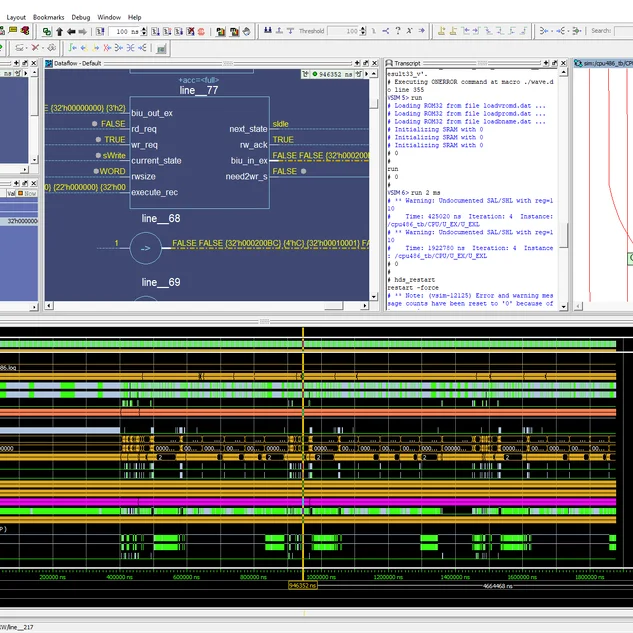
Task: Click the Dataflow - Default panel title
Action: pyautogui.click(x=77, y=63)
